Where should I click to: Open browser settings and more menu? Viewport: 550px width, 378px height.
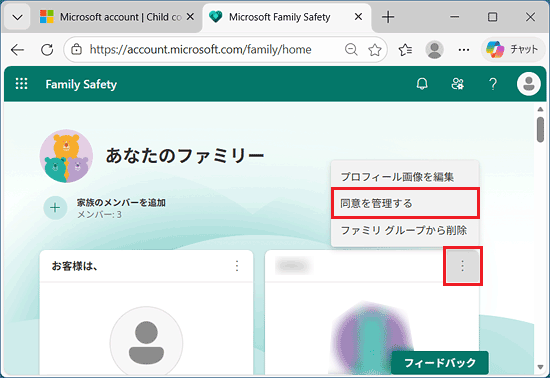pyautogui.click(x=464, y=50)
